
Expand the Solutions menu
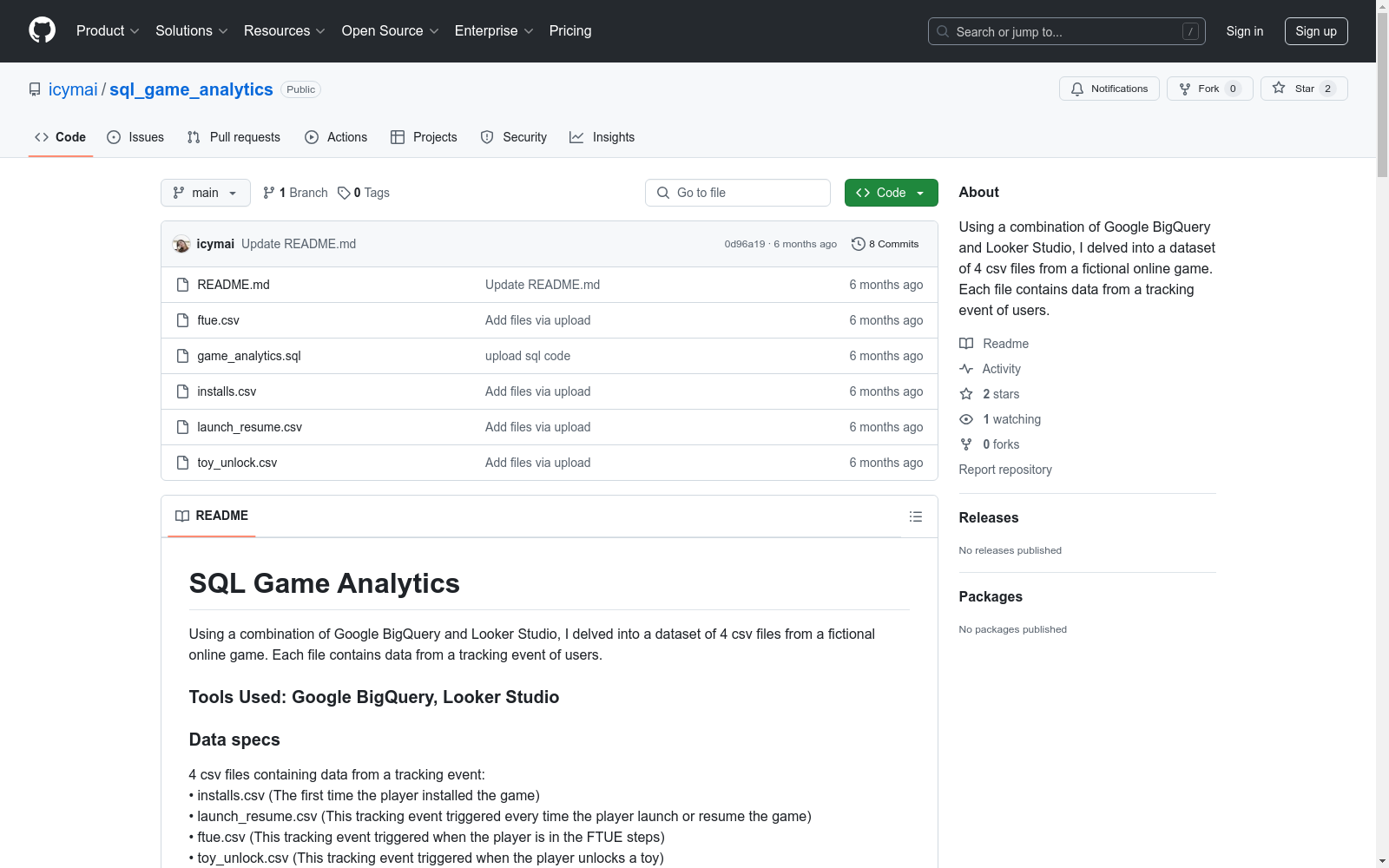click(x=192, y=31)
